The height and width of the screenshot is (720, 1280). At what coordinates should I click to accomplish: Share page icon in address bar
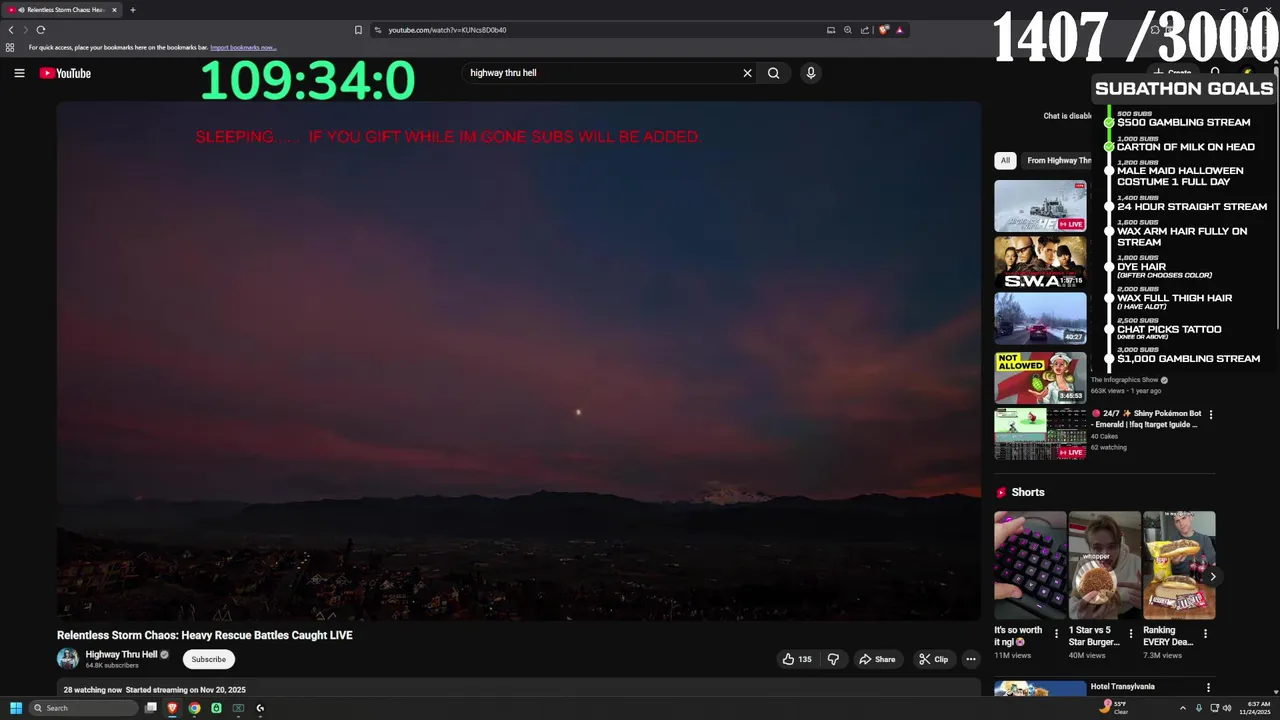coord(865,30)
